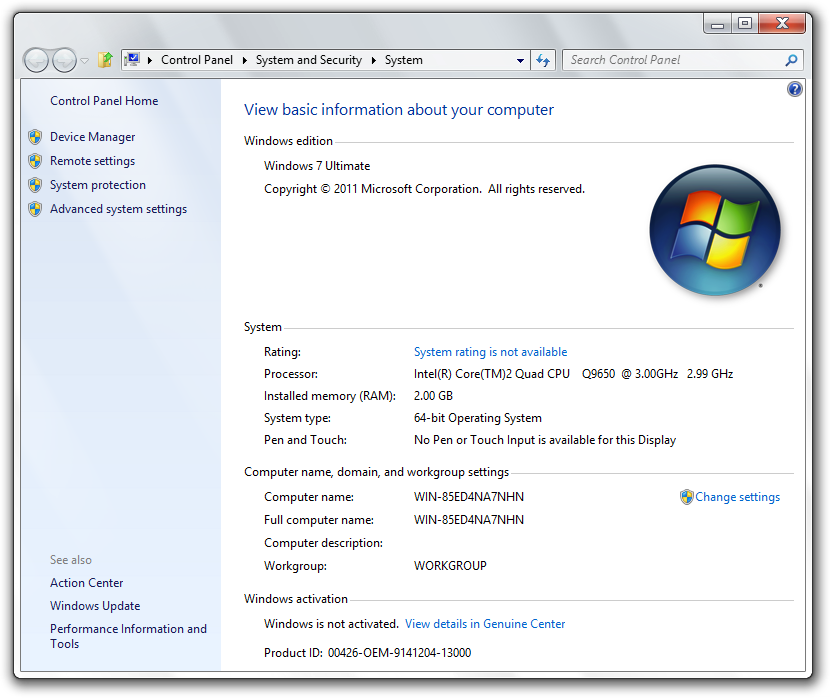Expand the arrow after Control Panel breadcrumb
832x698 pixels.
click(245, 60)
